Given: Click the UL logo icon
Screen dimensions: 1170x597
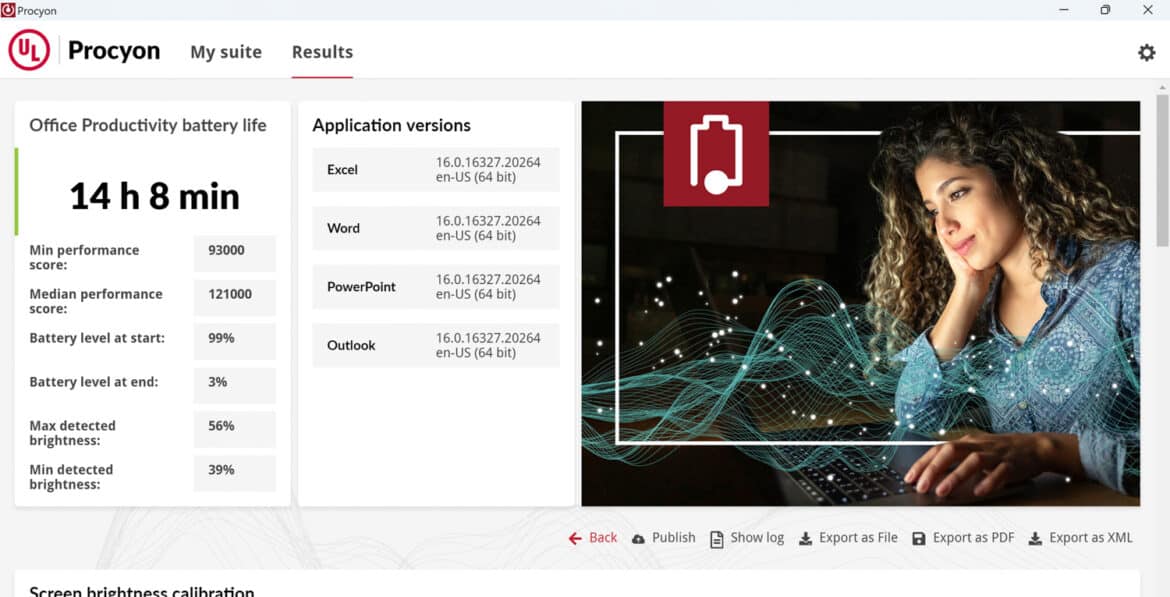Looking at the screenshot, I should [29, 50].
